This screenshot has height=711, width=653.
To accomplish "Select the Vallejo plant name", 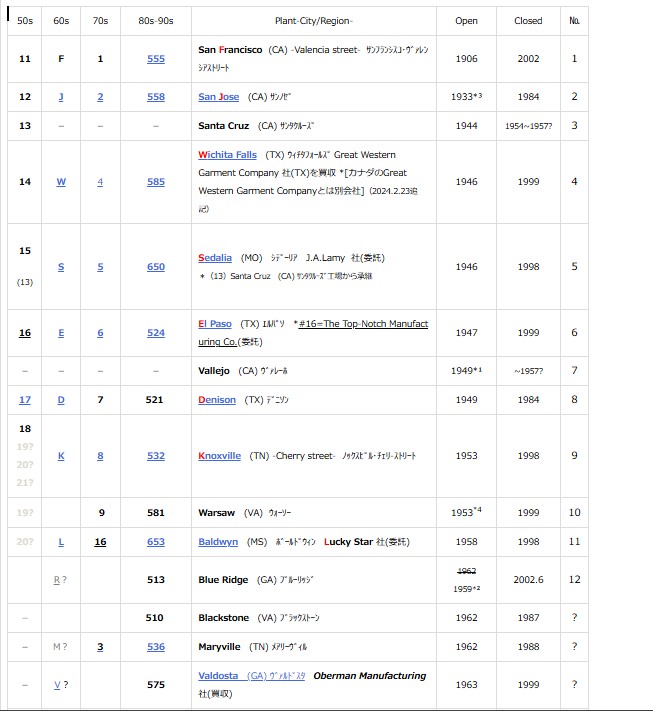I will pyautogui.click(x=214, y=371).
